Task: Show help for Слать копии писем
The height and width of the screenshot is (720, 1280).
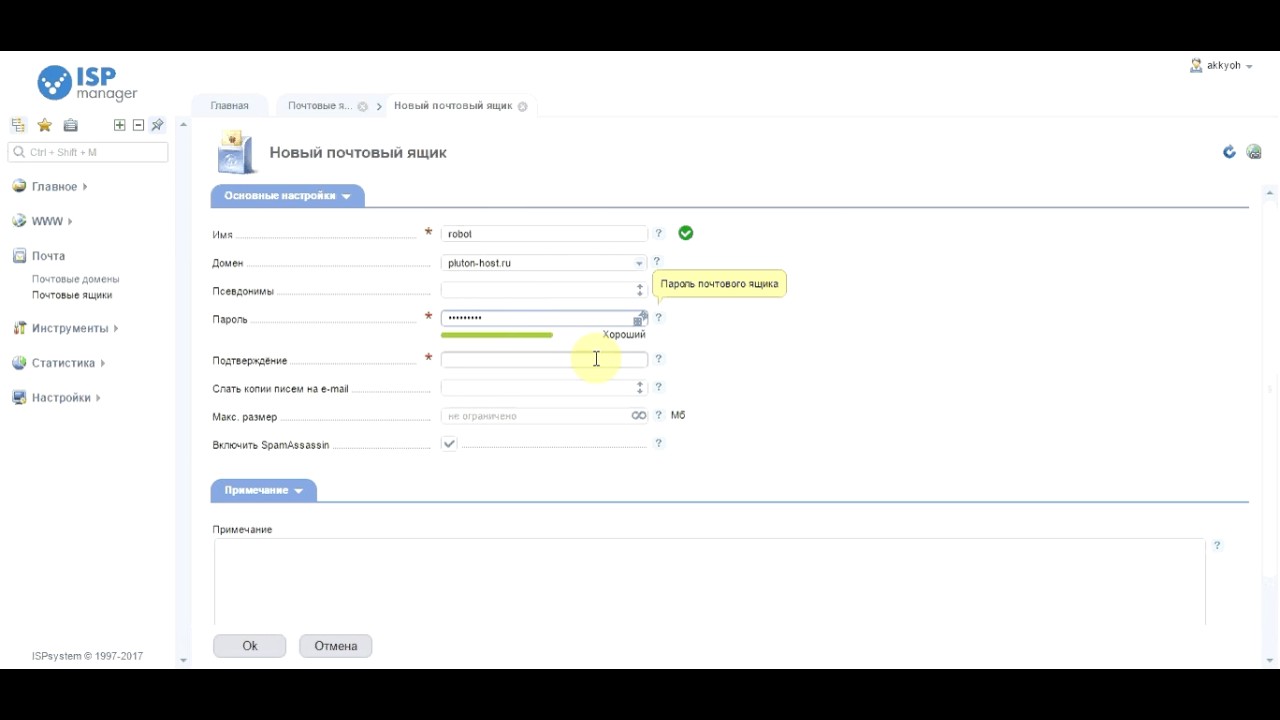Action: [658, 386]
